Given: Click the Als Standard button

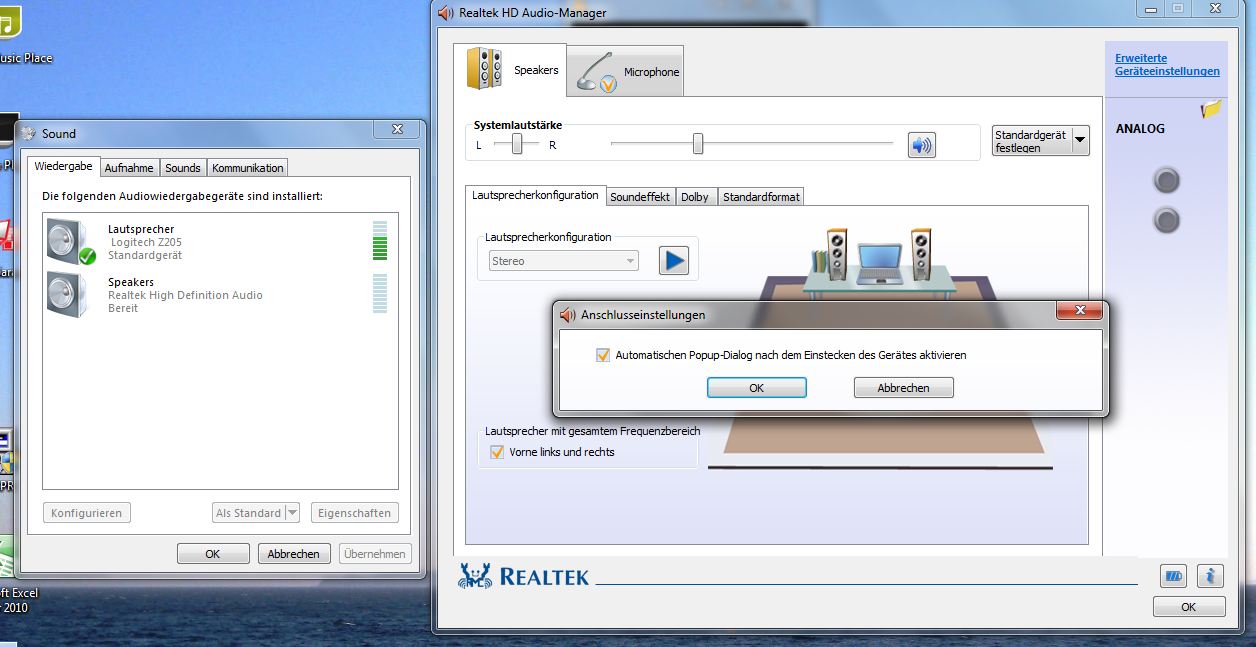Looking at the screenshot, I should coord(249,513).
